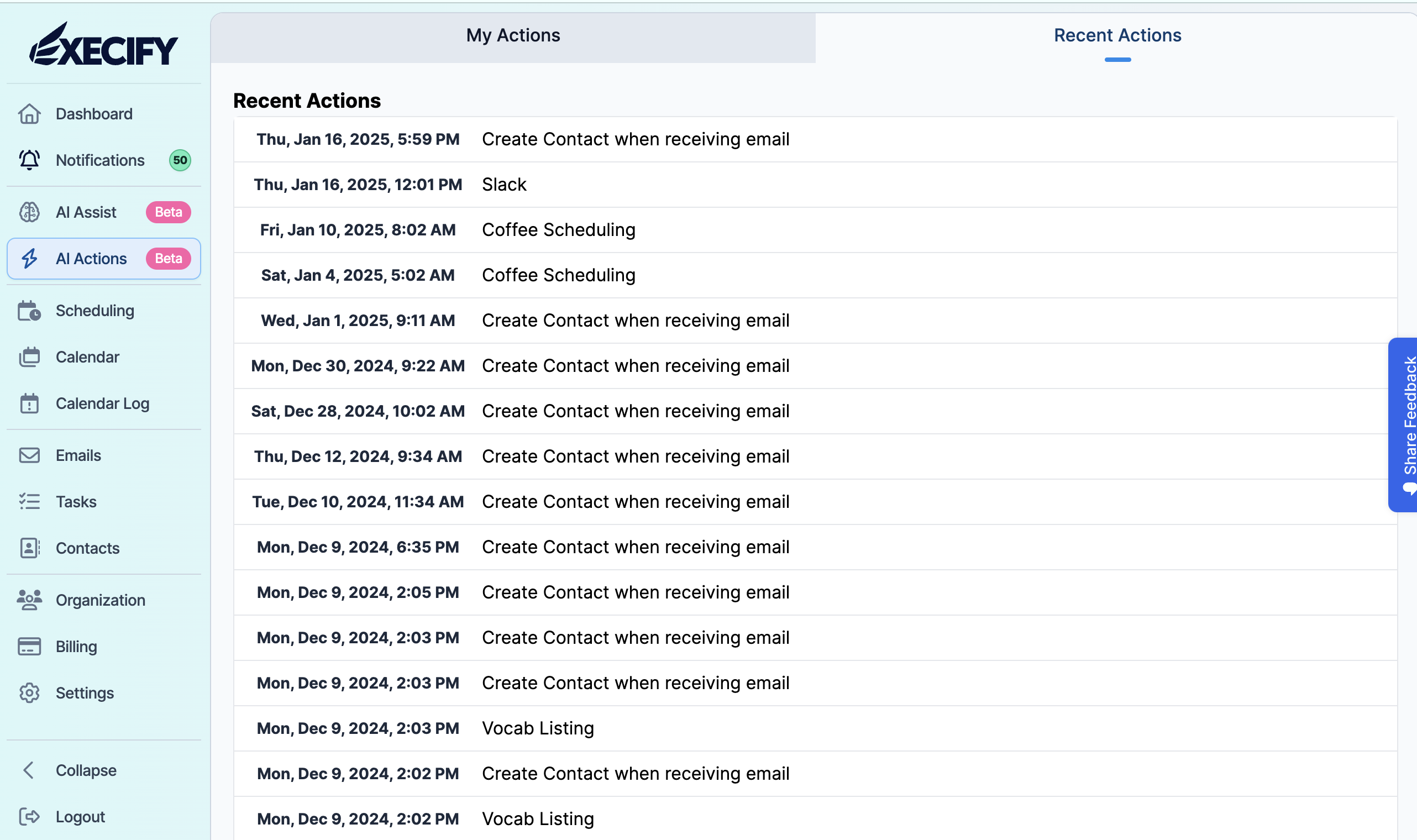Screen dimensions: 1417x840
Task: Open Organization label in sidebar
Action: (101, 601)
